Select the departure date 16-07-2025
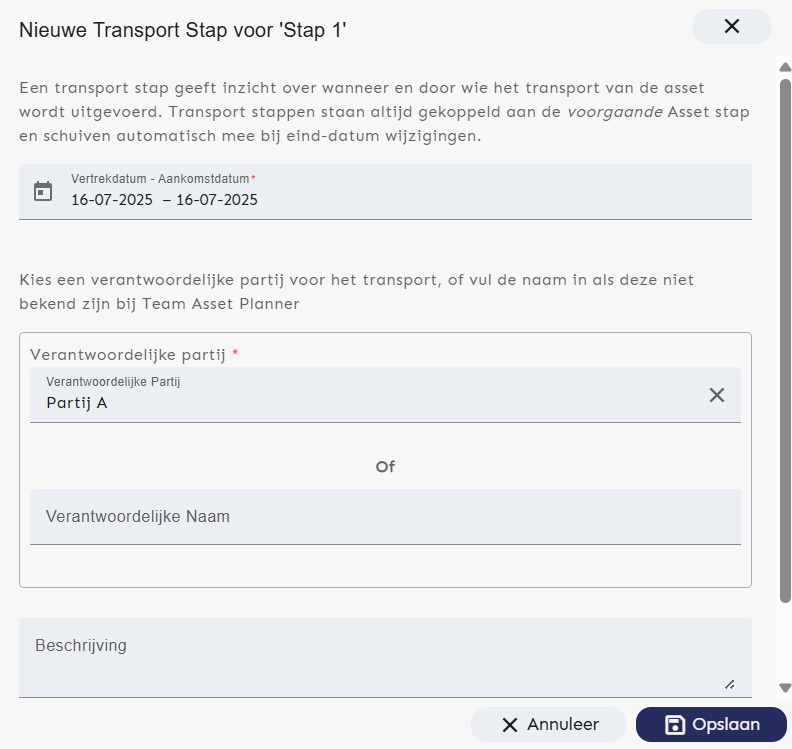This screenshot has height=749, width=792. coord(112,200)
